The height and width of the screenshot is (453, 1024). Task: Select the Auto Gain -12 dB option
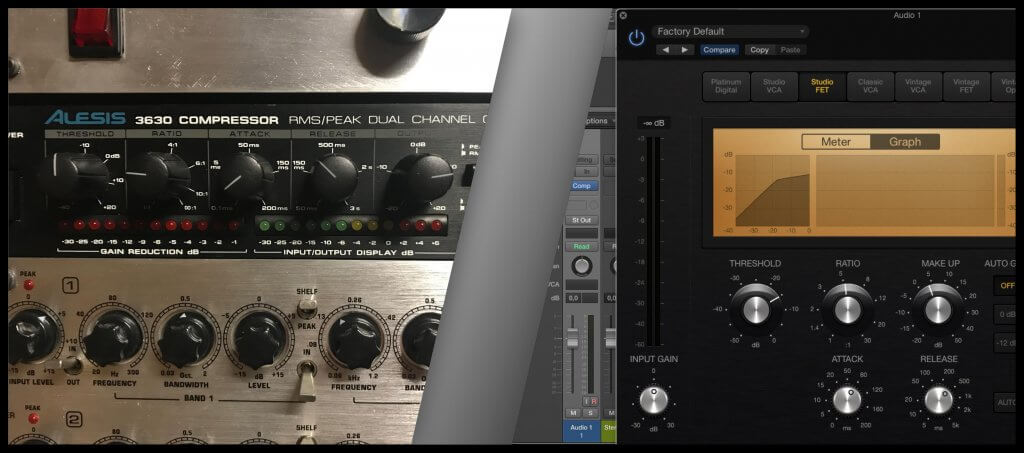click(1006, 343)
